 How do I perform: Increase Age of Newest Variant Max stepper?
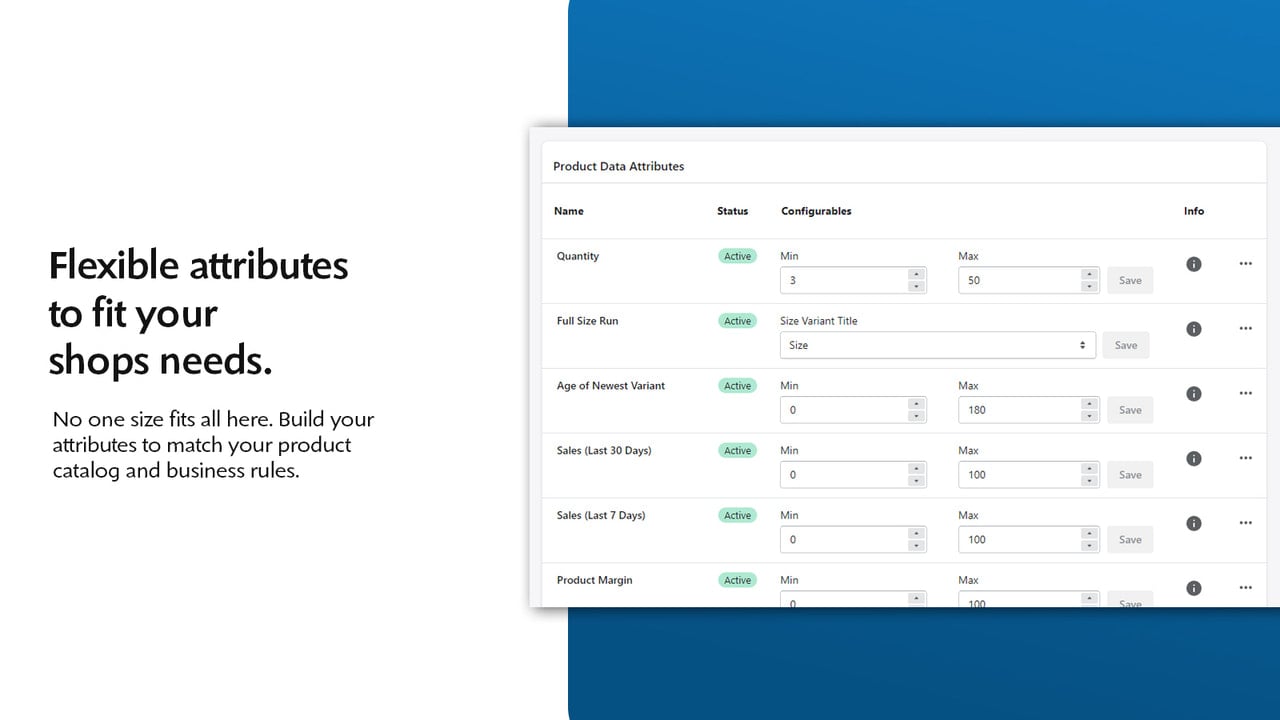pyautogui.click(x=1089, y=404)
